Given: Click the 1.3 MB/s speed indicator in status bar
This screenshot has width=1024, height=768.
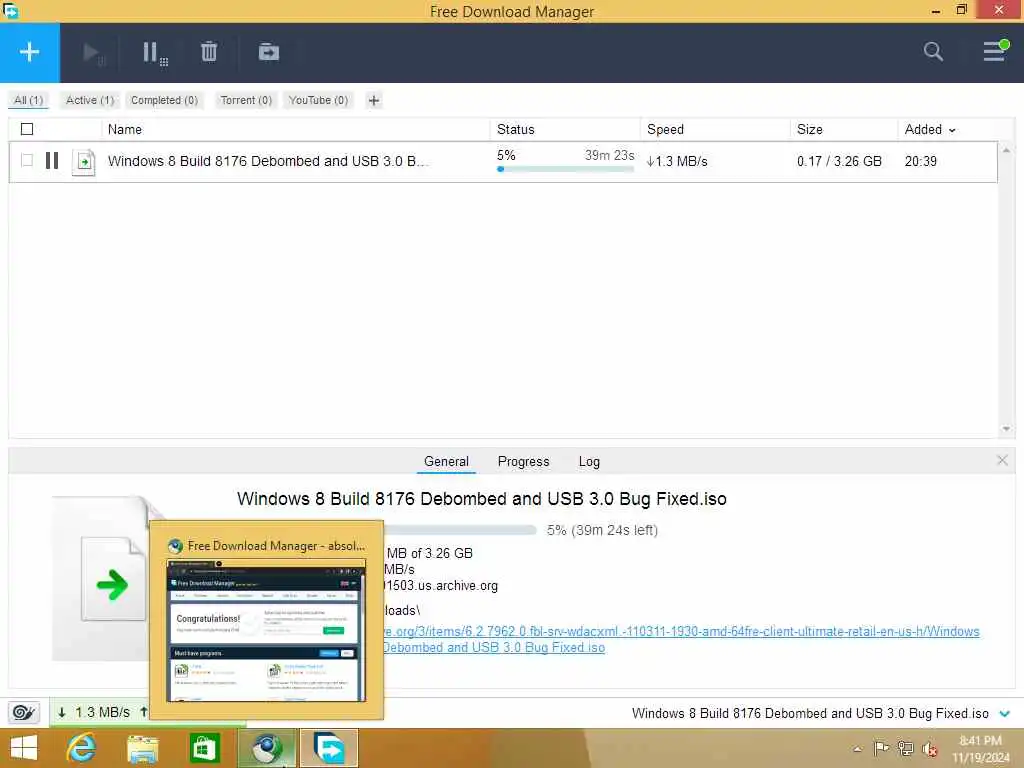Looking at the screenshot, I should (102, 712).
